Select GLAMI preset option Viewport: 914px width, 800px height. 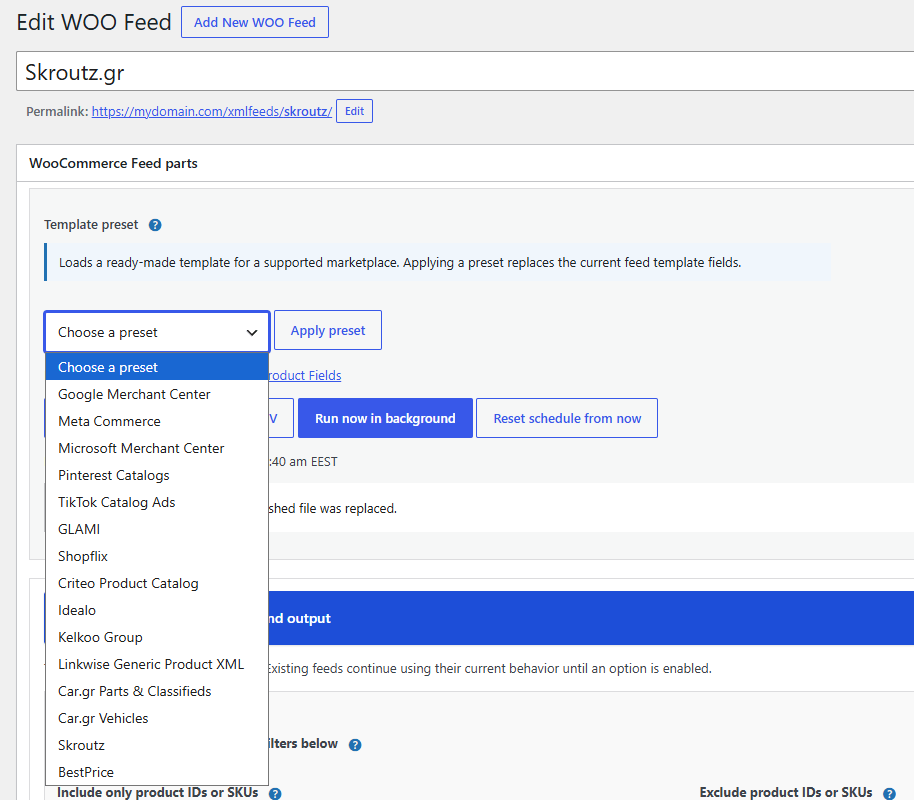coord(157,529)
